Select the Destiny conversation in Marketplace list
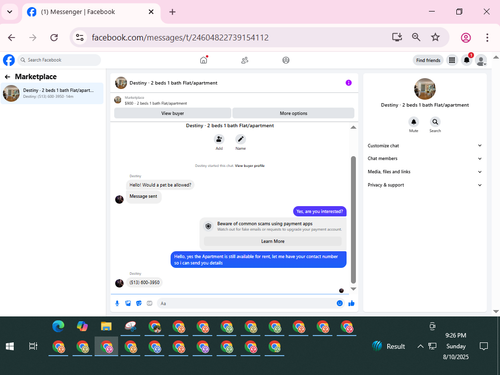The width and height of the screenshot is (500, 375). point(52,93)
